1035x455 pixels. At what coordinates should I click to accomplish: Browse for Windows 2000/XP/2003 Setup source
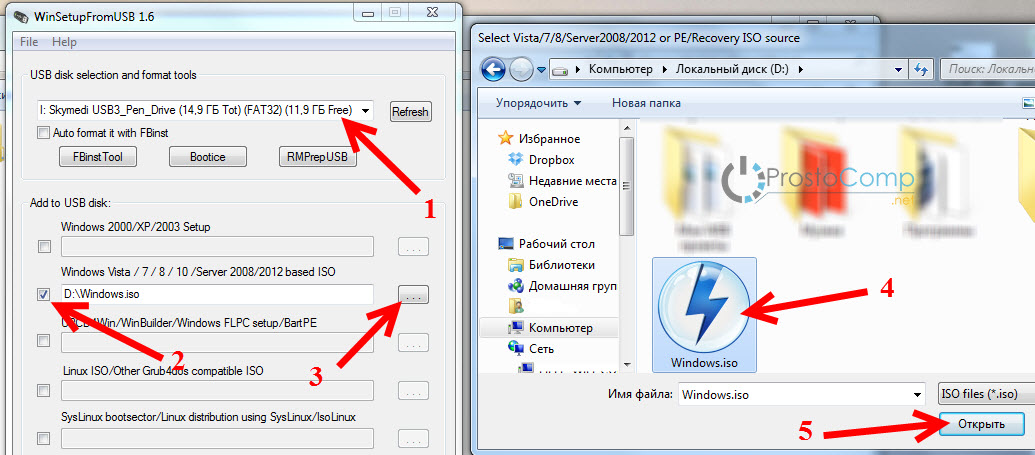pos(413,246)
